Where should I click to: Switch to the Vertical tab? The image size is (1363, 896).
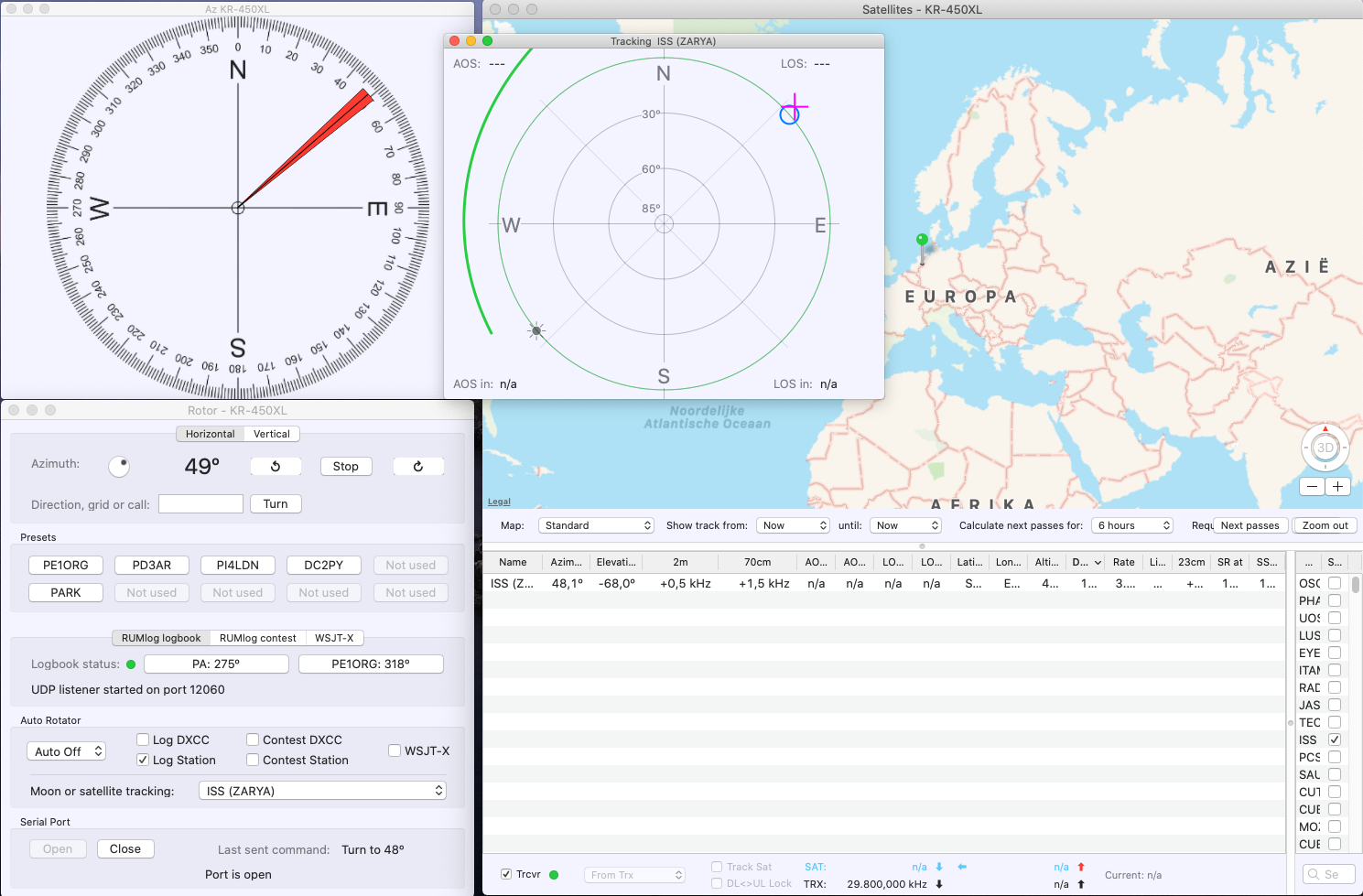(272, 434)
